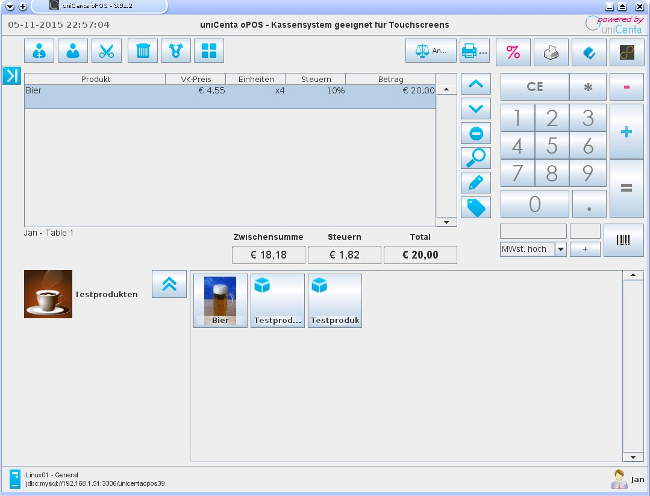Click the barcode button
Screen dimensions: 650x496
pos(623,240)
